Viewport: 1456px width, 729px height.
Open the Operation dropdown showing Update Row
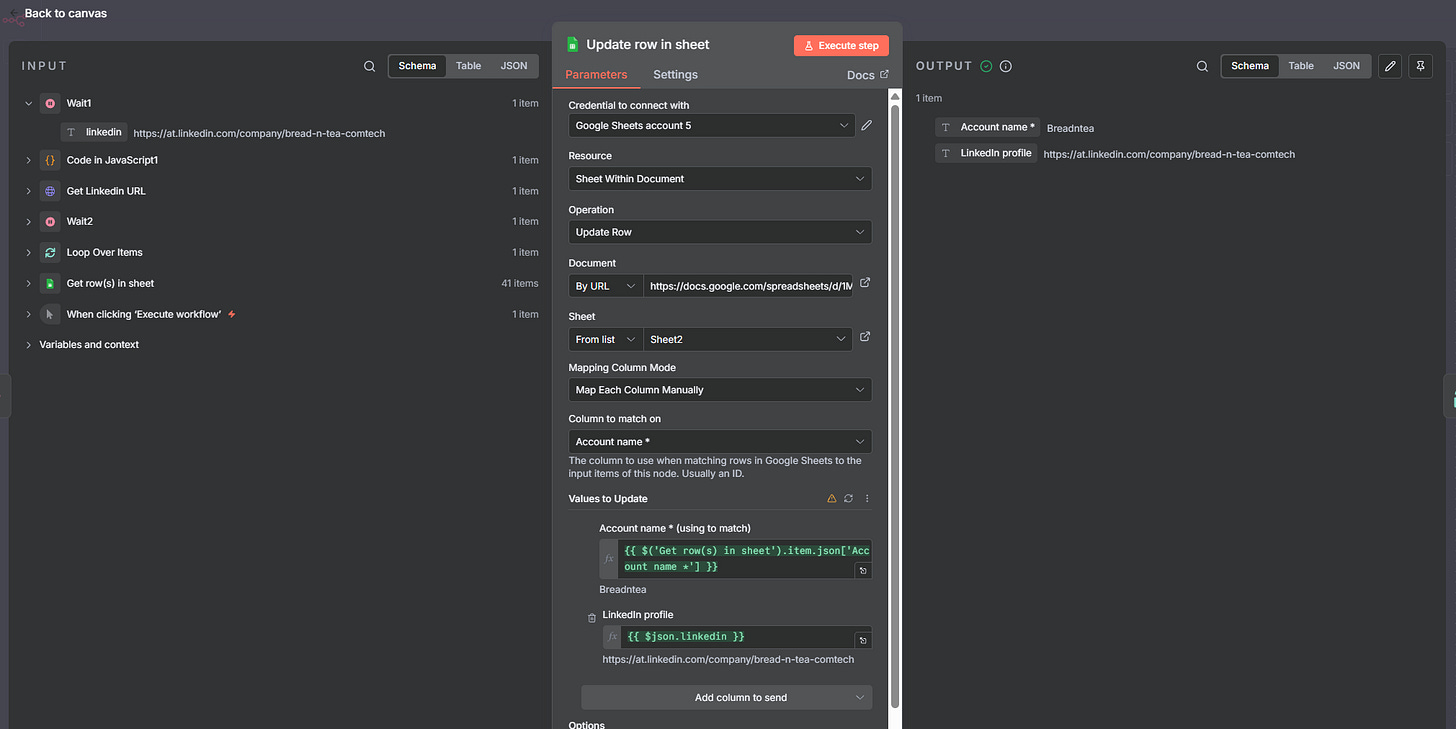point(720,232)
